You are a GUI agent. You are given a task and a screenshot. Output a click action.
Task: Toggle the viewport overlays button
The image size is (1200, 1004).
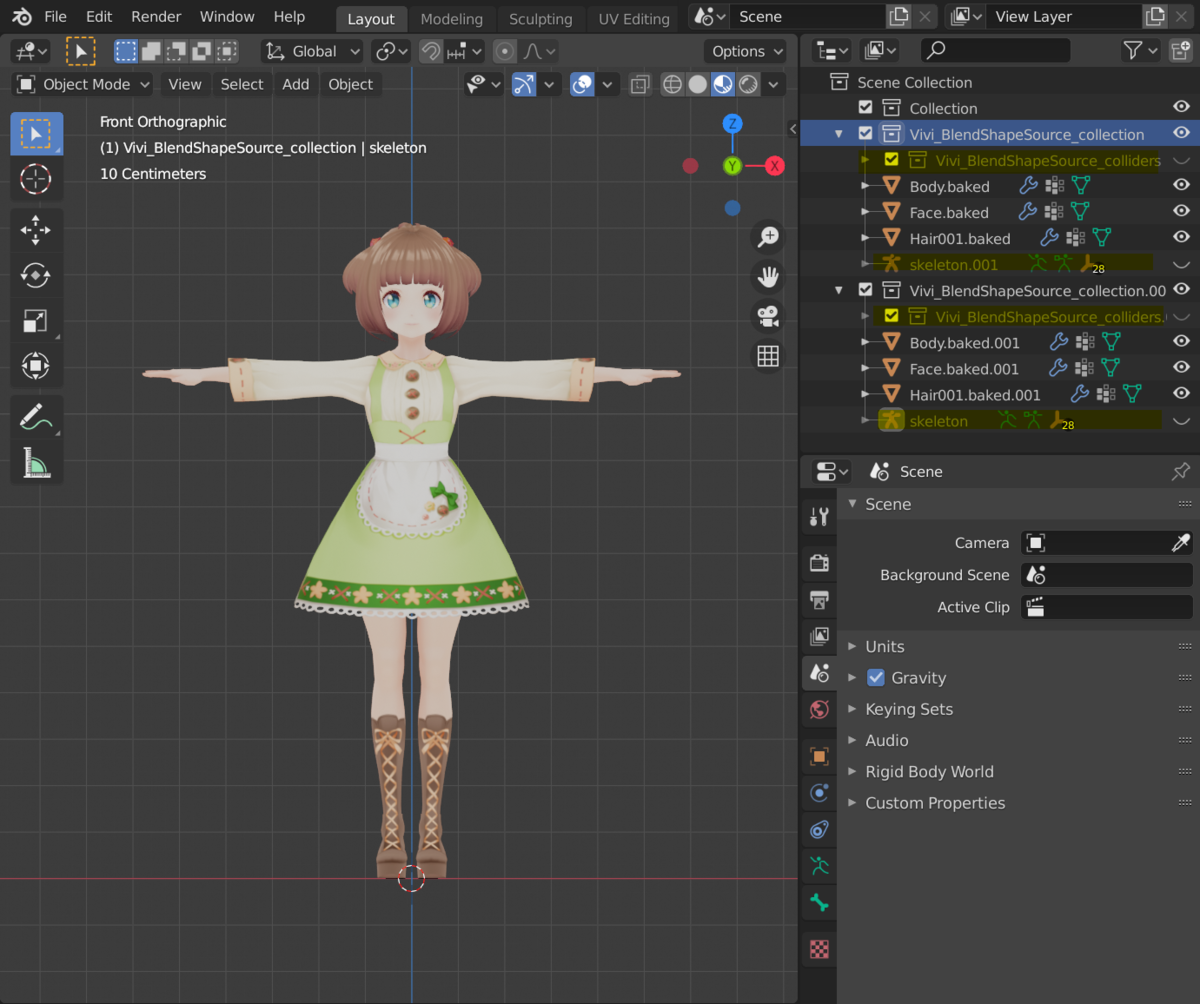tap(582, 85)
